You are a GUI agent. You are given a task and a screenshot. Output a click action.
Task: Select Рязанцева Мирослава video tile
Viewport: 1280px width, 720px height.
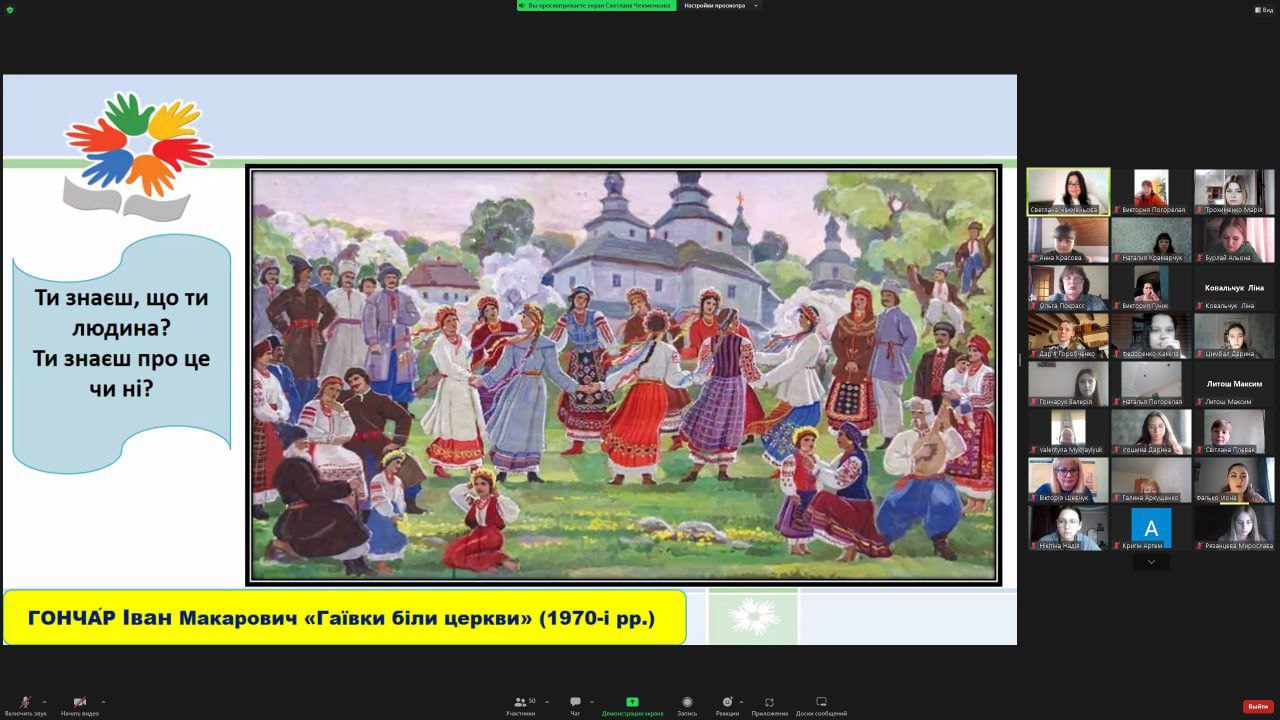pos(1234,528)
